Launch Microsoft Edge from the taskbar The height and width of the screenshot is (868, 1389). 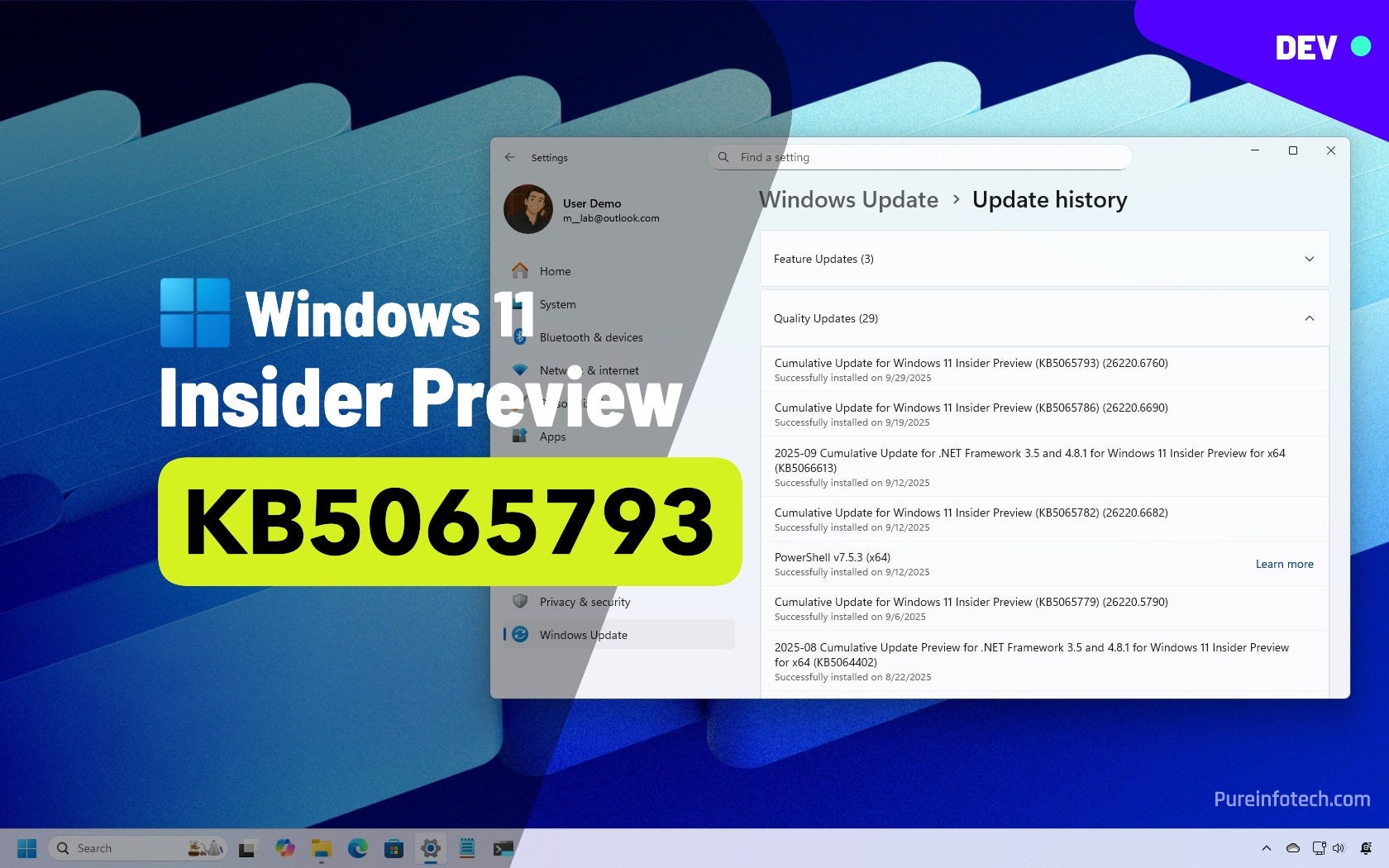coord(358,848)
